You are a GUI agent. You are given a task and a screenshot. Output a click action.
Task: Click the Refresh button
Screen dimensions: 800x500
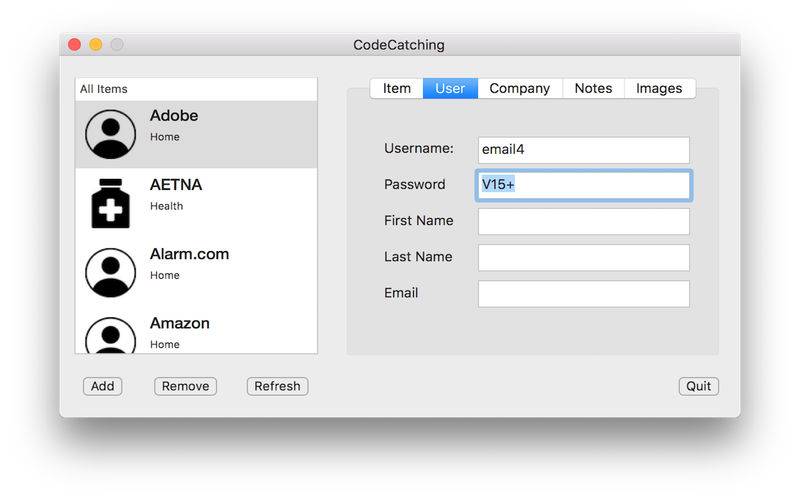pyautogui.click(x=278, y=386)
